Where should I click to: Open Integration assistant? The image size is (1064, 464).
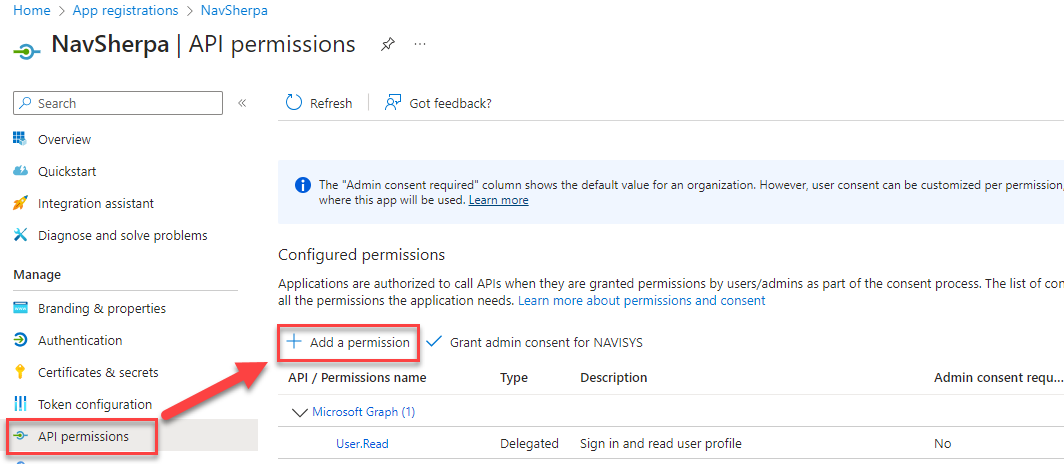point(96,204)
